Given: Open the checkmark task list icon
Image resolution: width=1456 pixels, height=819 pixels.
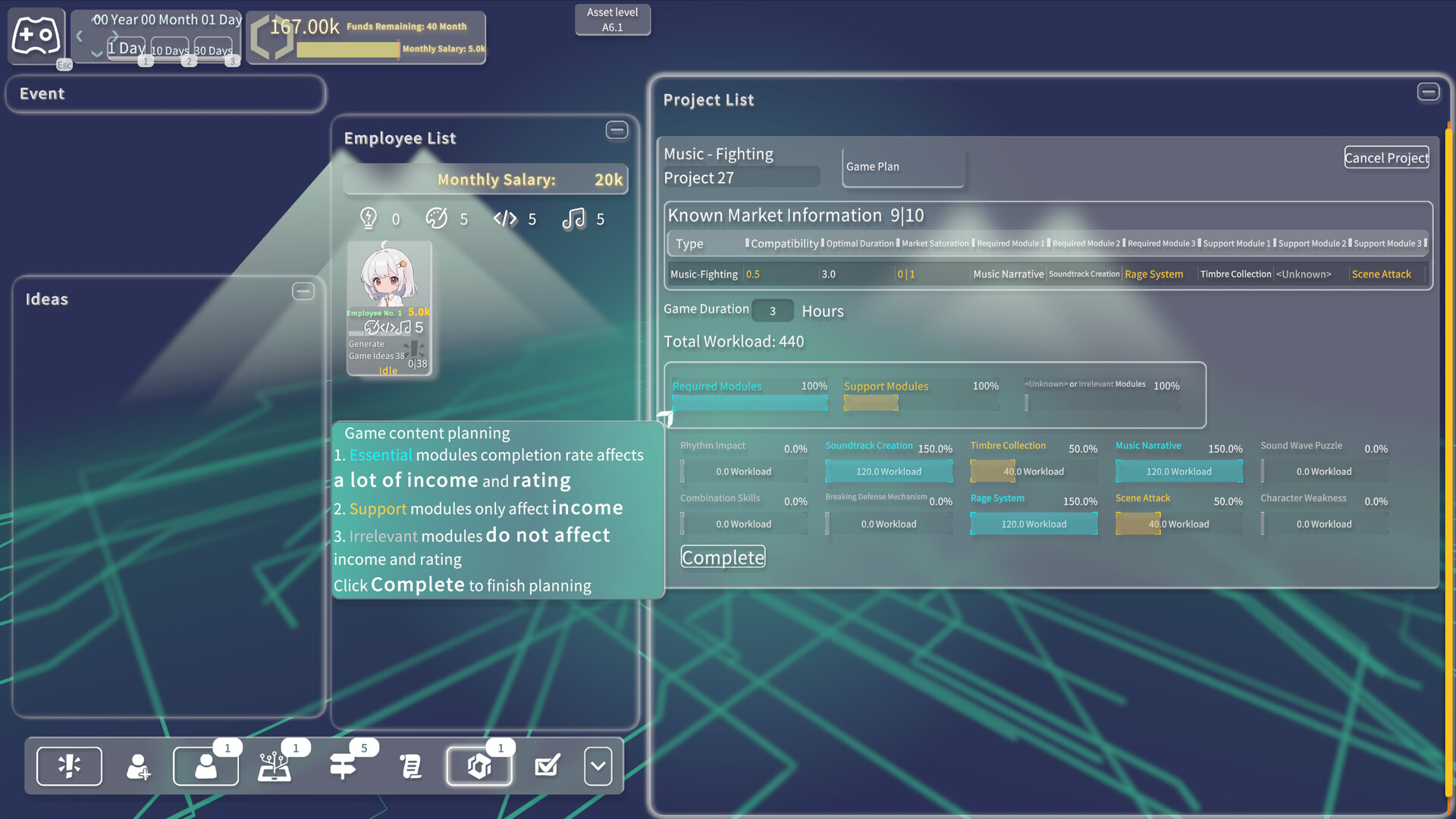Looking at the screenshot, I should tap(547, 766).
